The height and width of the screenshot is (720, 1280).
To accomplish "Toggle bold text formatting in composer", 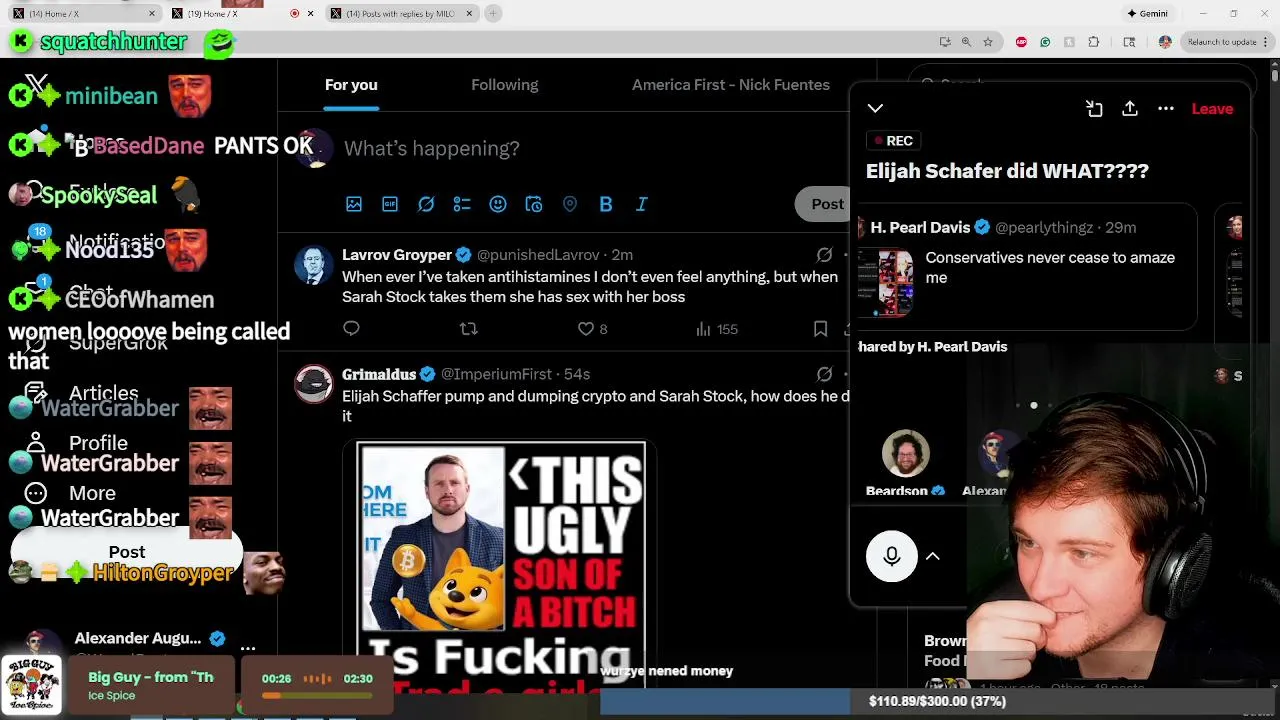I will pyautogui.click(x=606, y=204).
